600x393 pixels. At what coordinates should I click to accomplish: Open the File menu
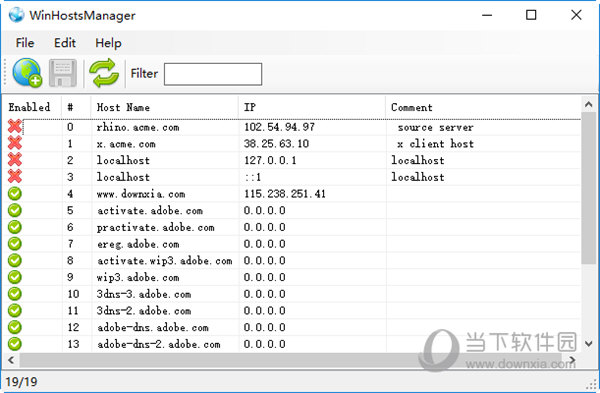click(25, 43)
